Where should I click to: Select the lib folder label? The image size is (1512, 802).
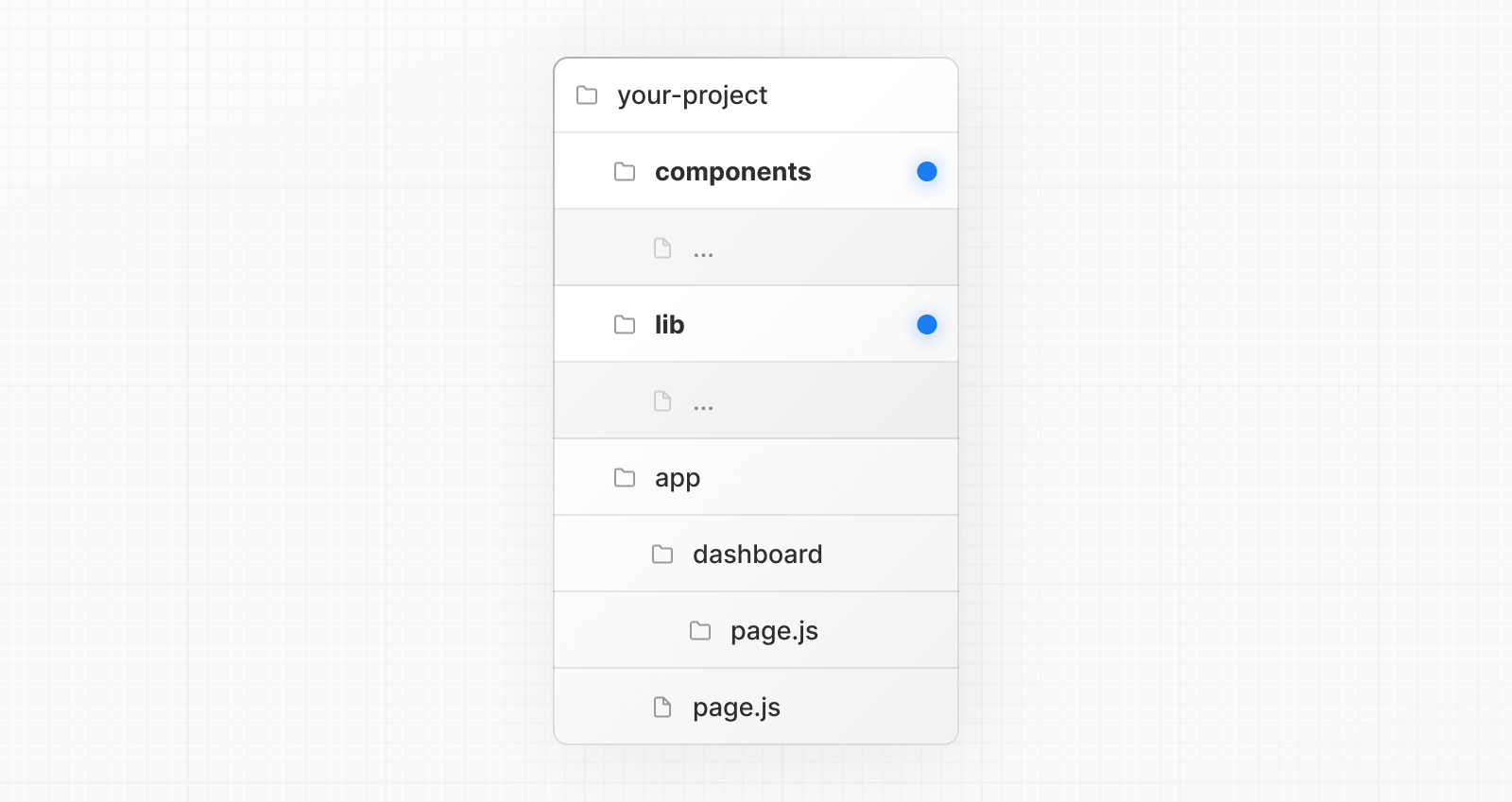pos(669,325)
